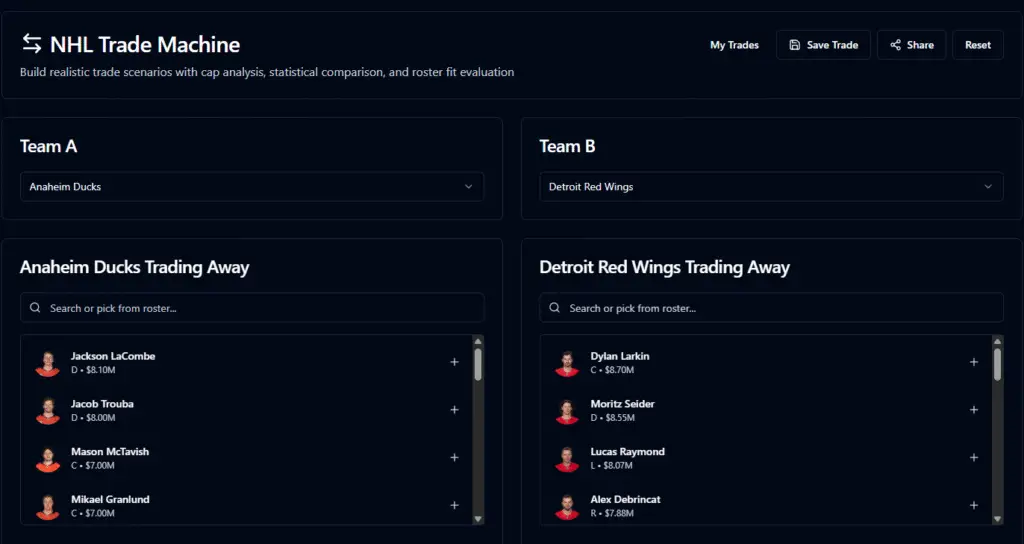1024x544 pixels.
Task: Click plus icon next to Jacob Trouba
Action: 454,410
